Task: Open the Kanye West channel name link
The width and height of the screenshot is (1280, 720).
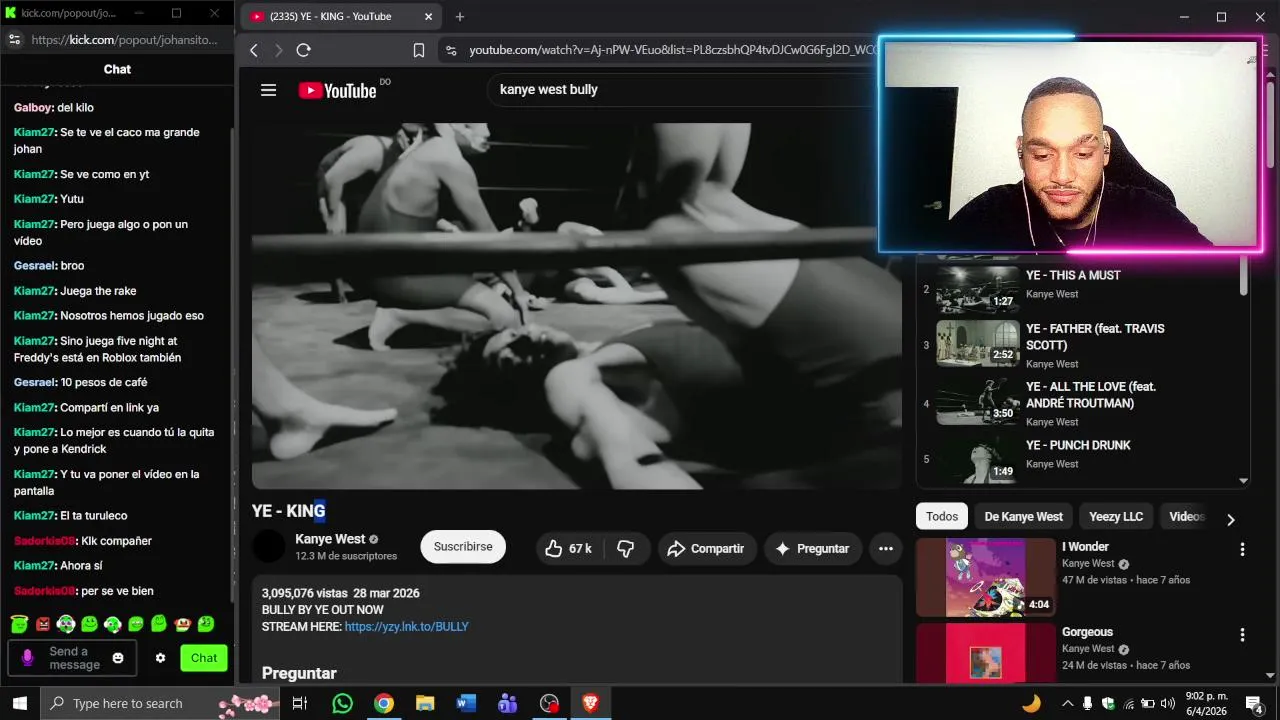Action: (330, 539)
